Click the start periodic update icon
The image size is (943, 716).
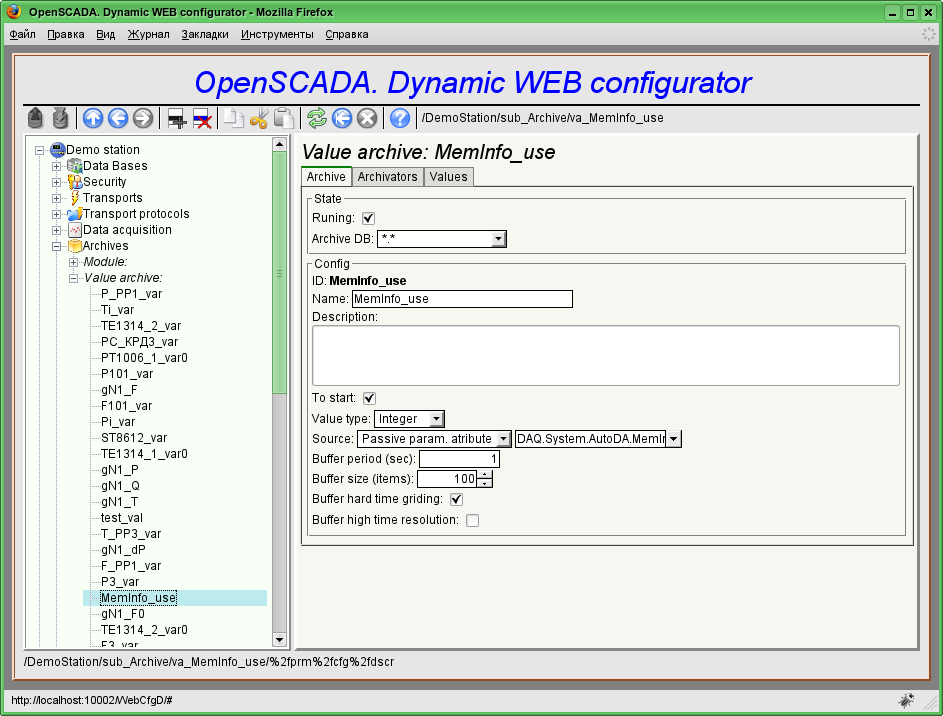click(342, 118)
